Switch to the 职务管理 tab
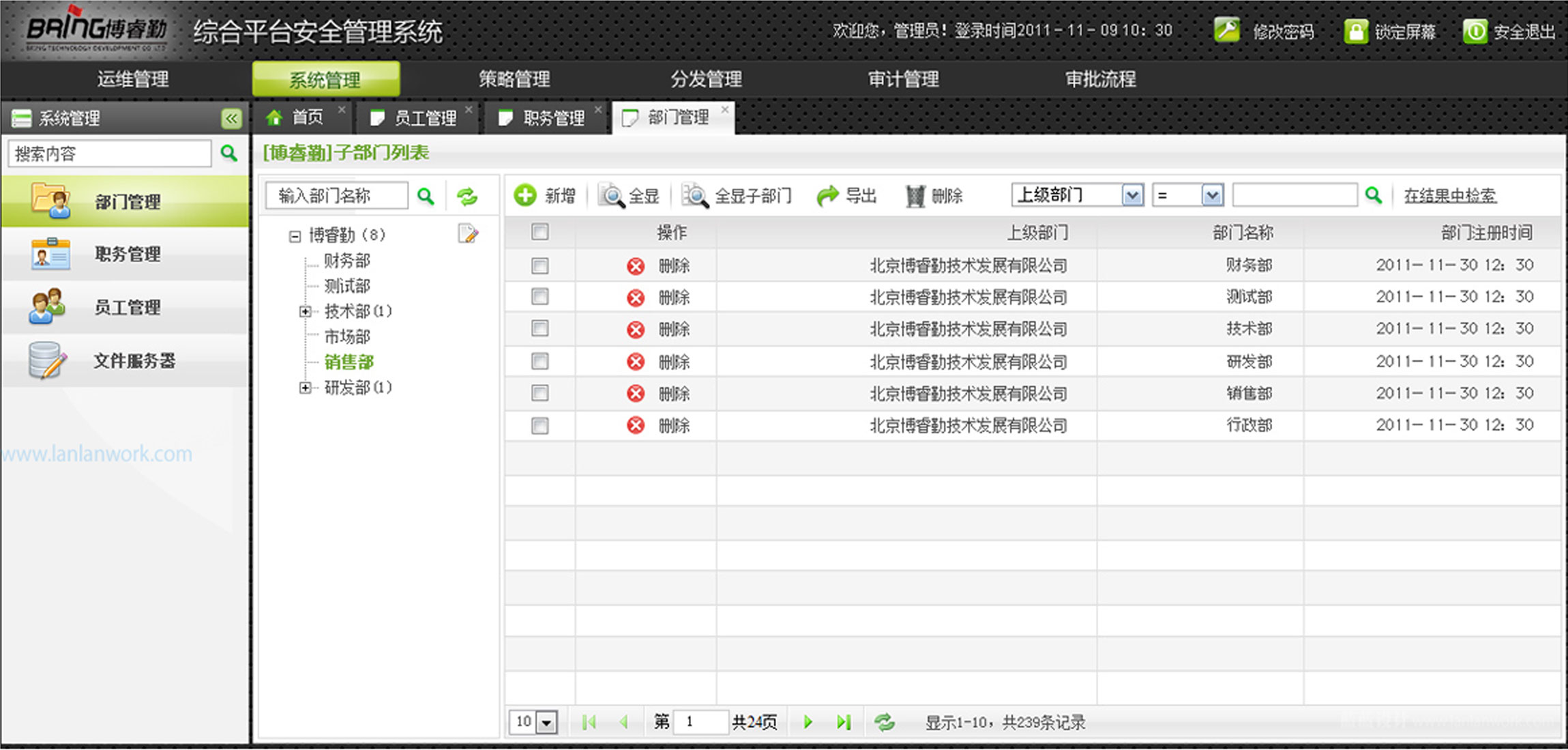 pyautogui.click(x=544, y=118)
